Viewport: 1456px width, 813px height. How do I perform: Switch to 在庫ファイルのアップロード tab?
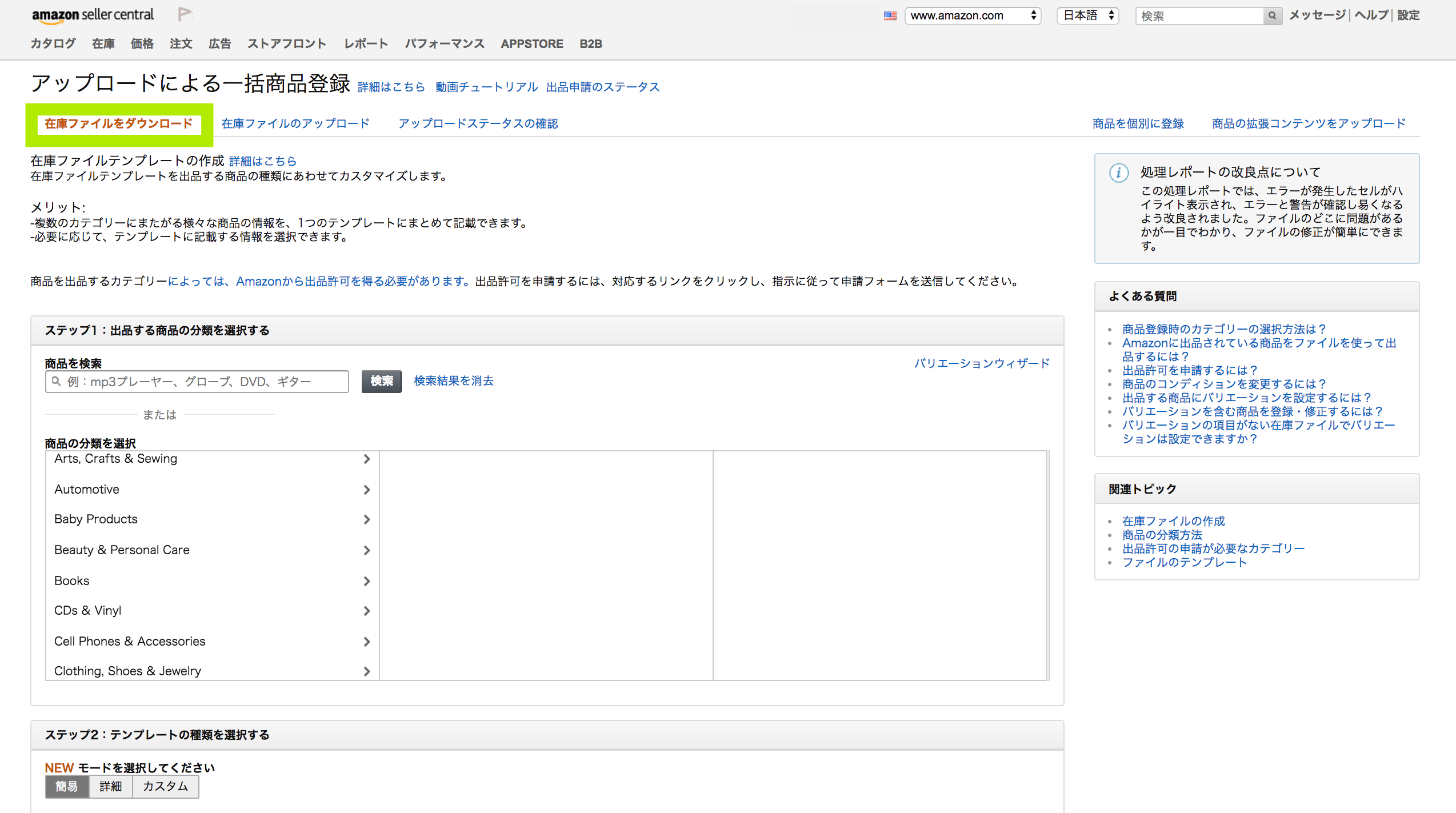(x=295, y=124)
